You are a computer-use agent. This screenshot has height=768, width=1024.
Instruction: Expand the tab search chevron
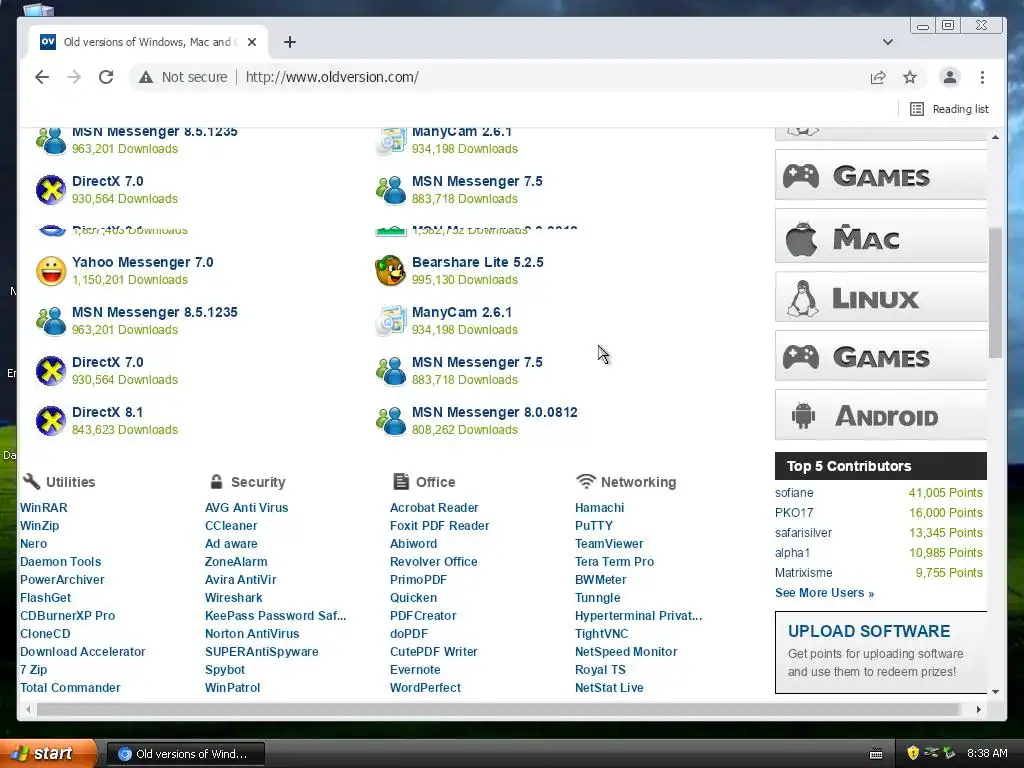[888, 42]
